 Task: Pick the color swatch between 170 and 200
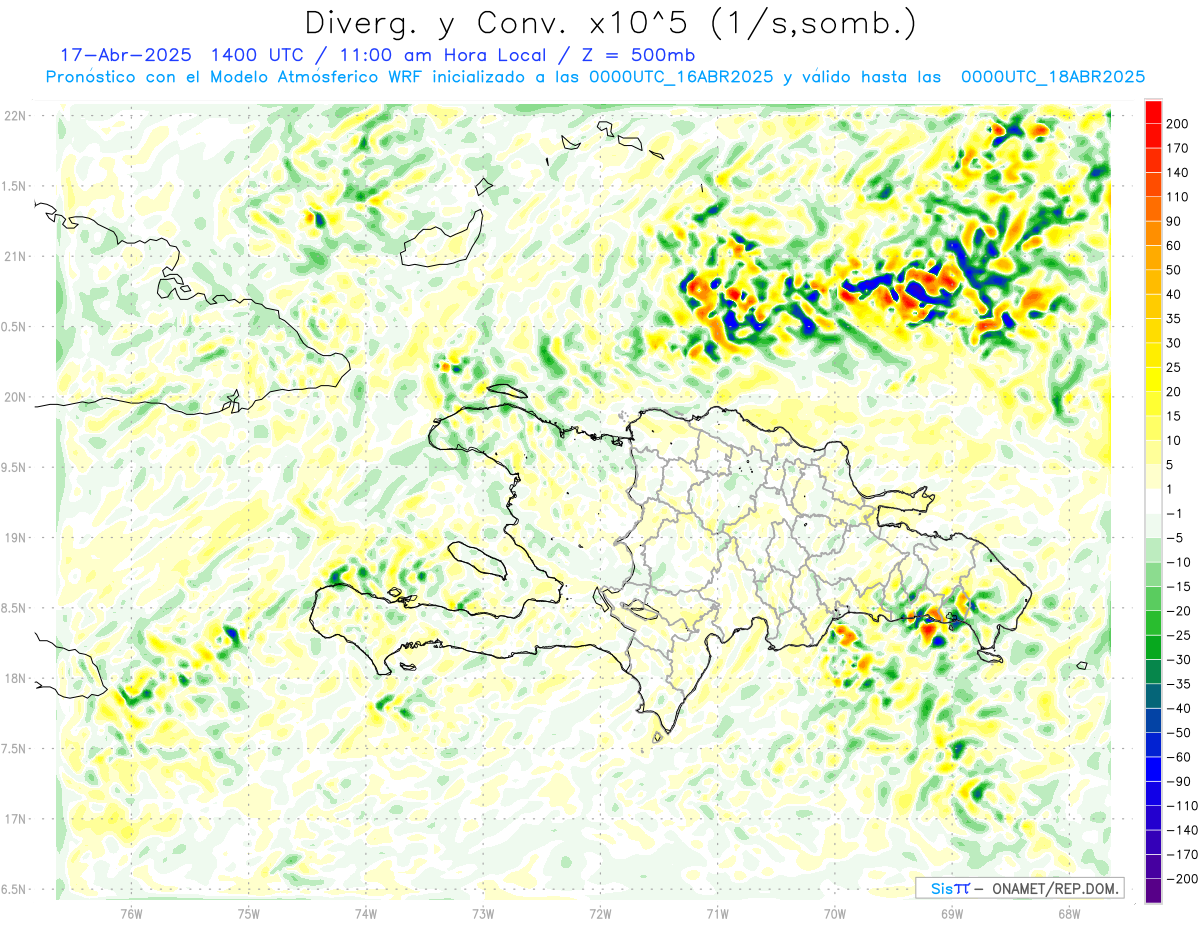click(1153, 136)
